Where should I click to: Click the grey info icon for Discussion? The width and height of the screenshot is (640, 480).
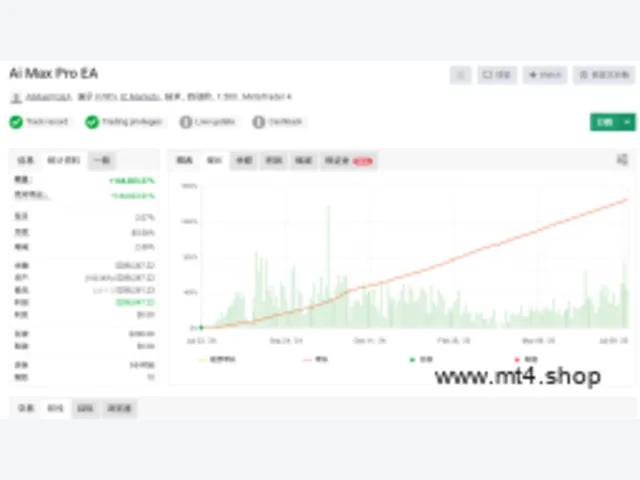tap(258, 122)
